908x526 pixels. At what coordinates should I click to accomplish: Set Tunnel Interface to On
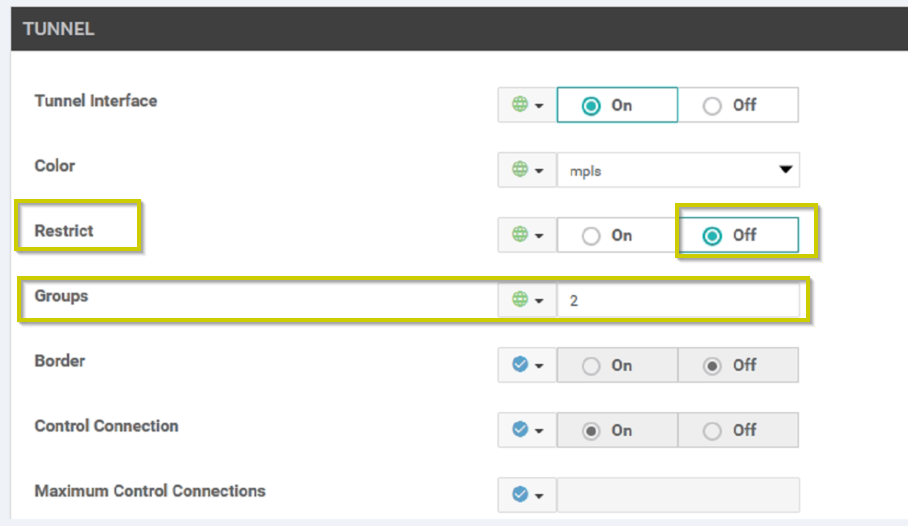[617, 105]
